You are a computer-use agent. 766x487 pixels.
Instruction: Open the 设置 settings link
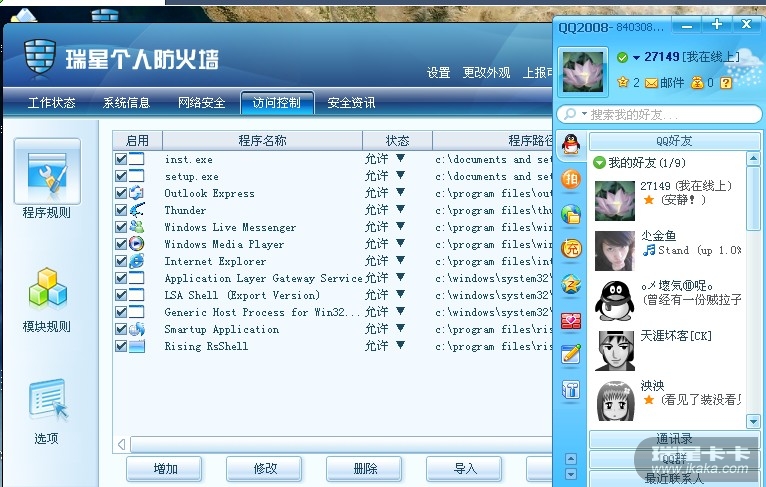pyautogui.click(x=439, y=73)
